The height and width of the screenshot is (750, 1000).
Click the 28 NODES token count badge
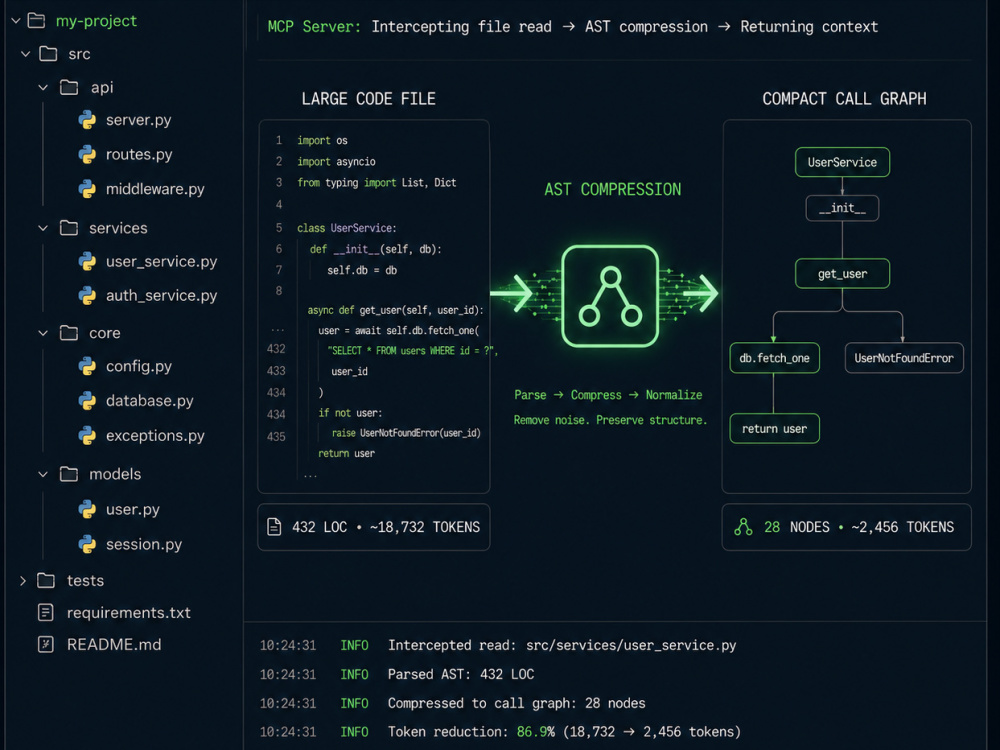[846, 527]
